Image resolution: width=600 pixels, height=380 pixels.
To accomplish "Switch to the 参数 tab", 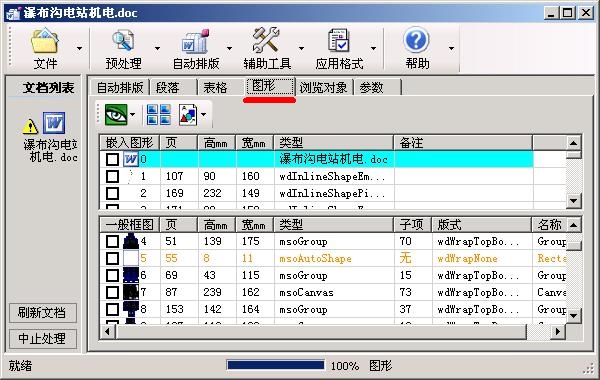I will [377, 88].
